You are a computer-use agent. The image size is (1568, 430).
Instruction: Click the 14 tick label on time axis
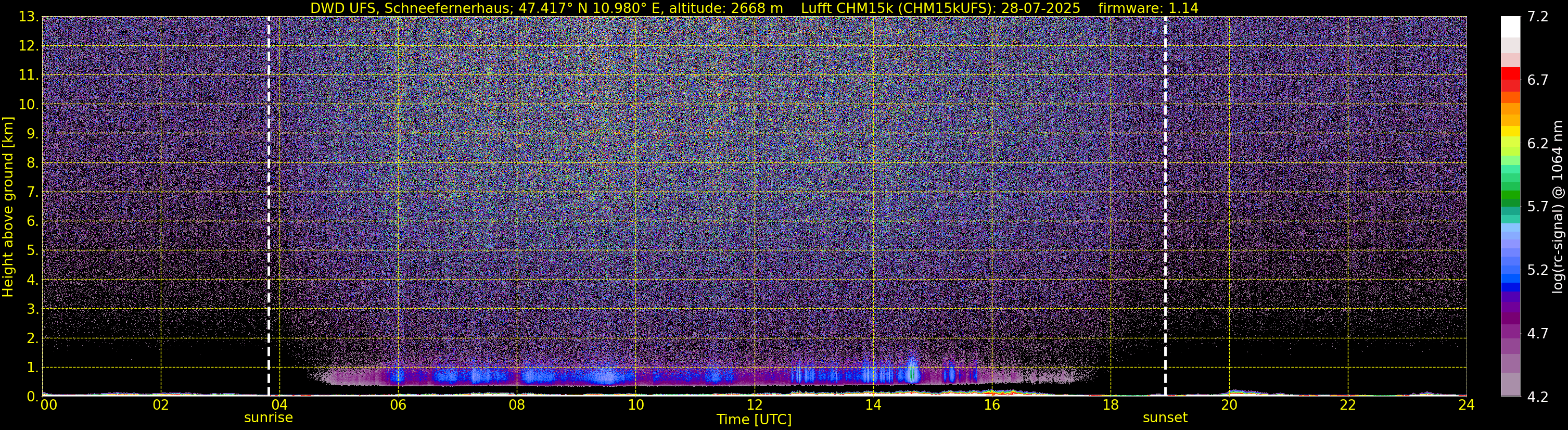(873, 405)
